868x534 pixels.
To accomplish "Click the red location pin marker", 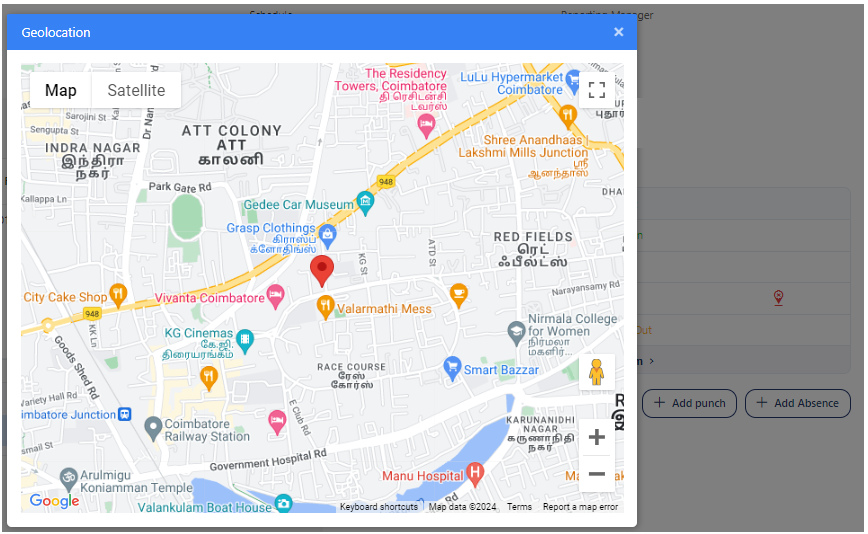I will (321, 270).
